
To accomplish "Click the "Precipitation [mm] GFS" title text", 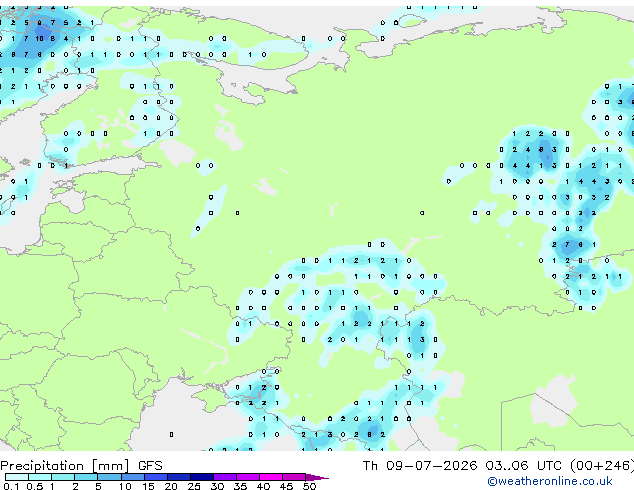I will pos(81,466).
